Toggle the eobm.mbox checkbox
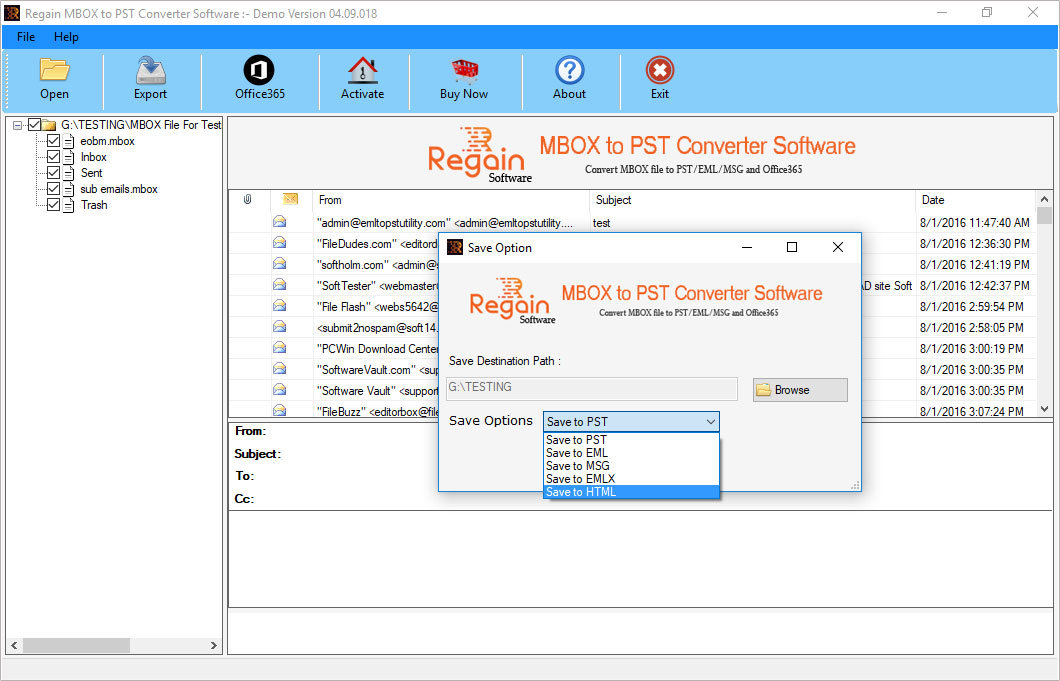This screenshot has width=1060, height=681. coord(53,141)
